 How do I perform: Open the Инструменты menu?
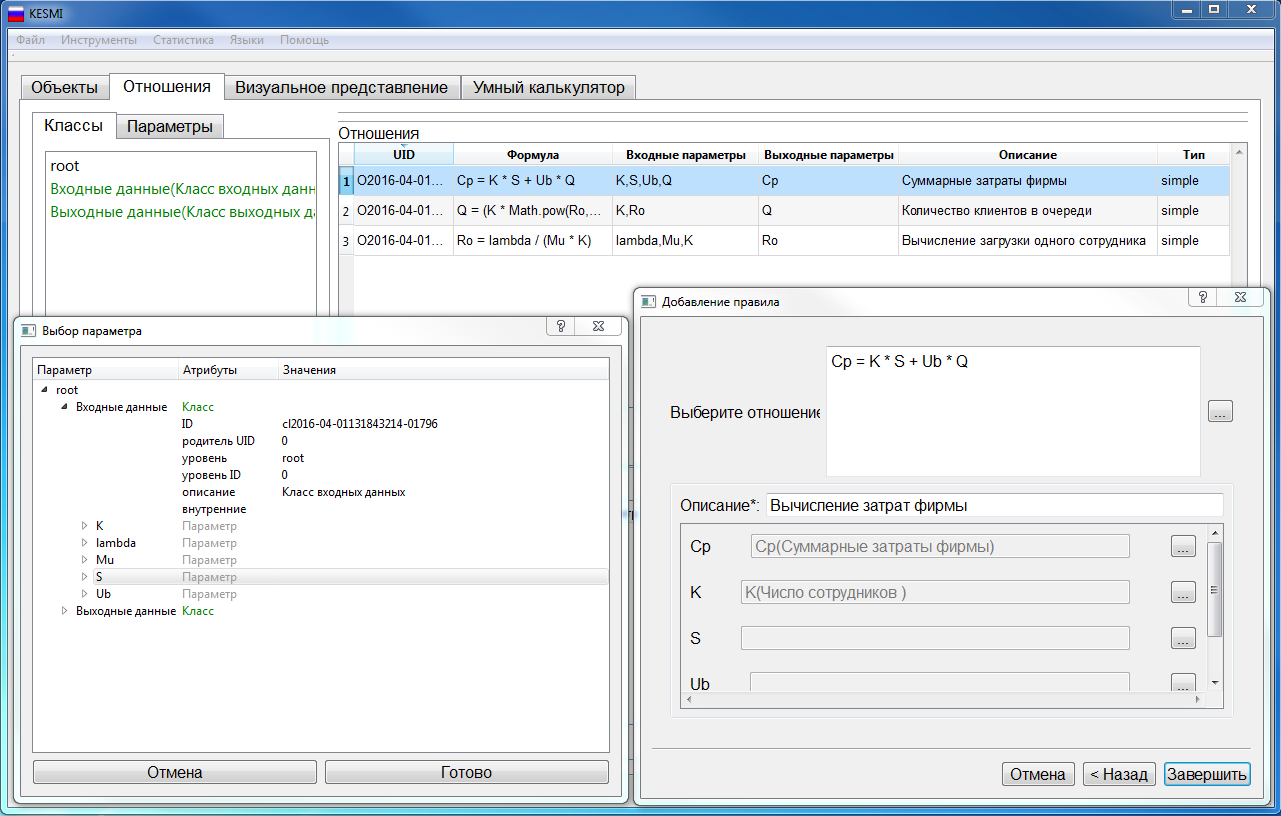[99, 40]
